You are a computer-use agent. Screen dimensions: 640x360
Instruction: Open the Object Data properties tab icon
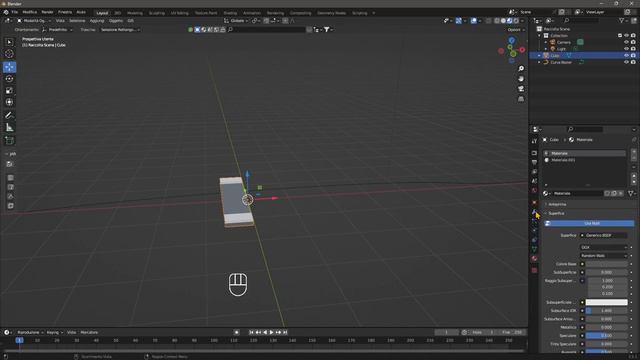pyautogui.click(x=534, y=249)
